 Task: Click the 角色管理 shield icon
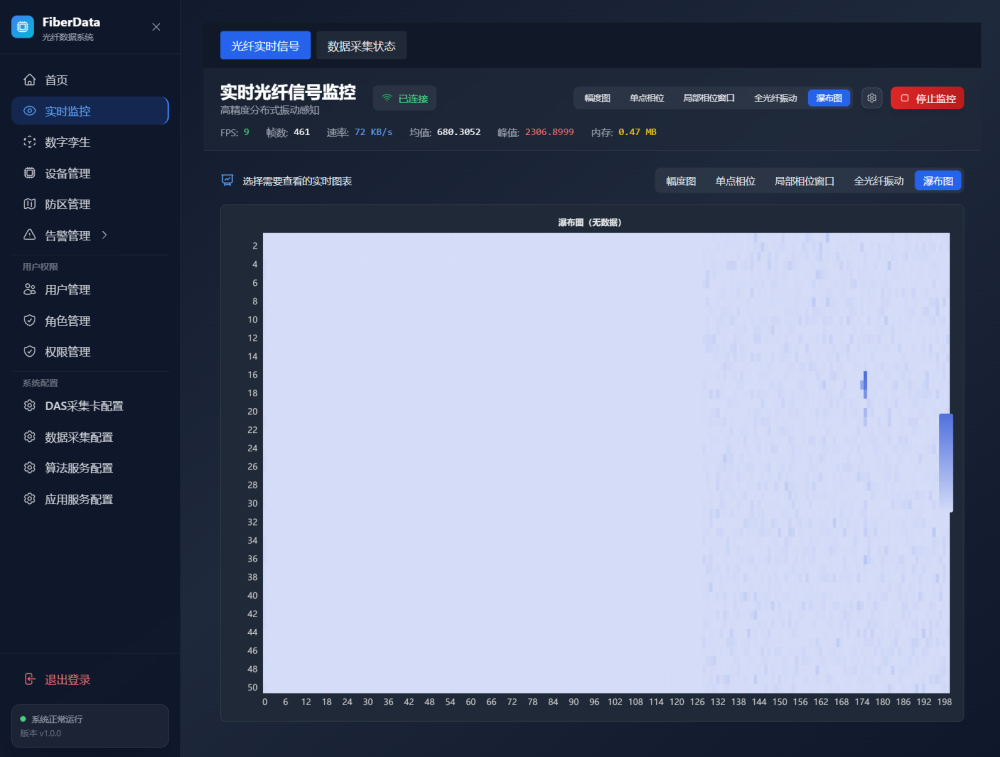coord(30,321)
